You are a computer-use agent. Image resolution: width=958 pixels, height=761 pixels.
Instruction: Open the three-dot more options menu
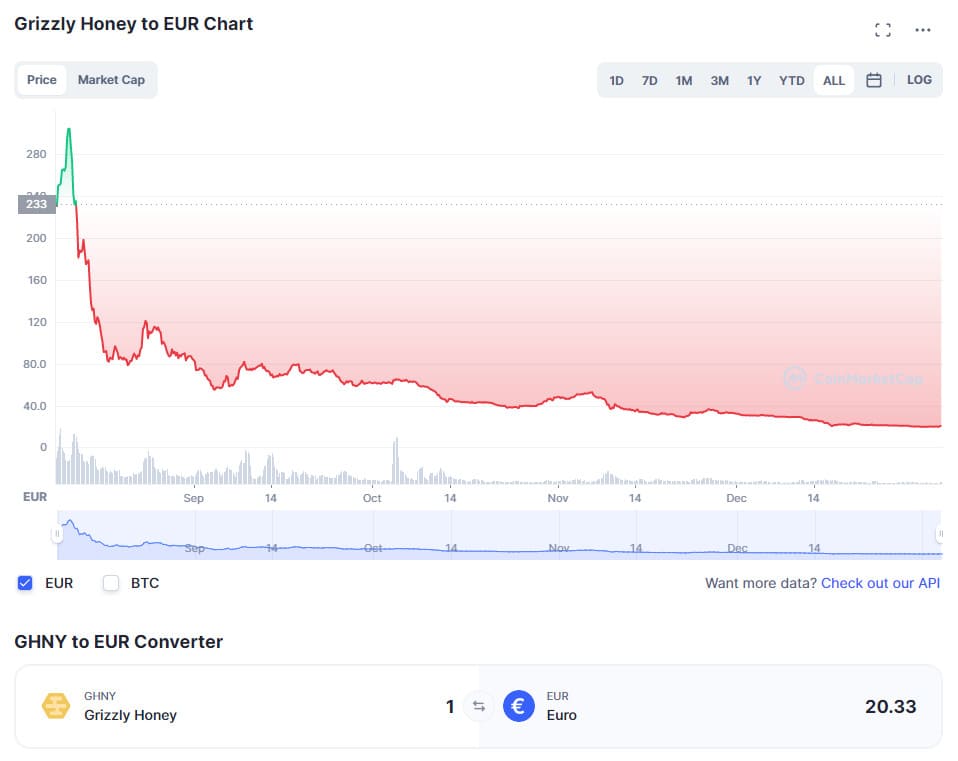[923, 30]
